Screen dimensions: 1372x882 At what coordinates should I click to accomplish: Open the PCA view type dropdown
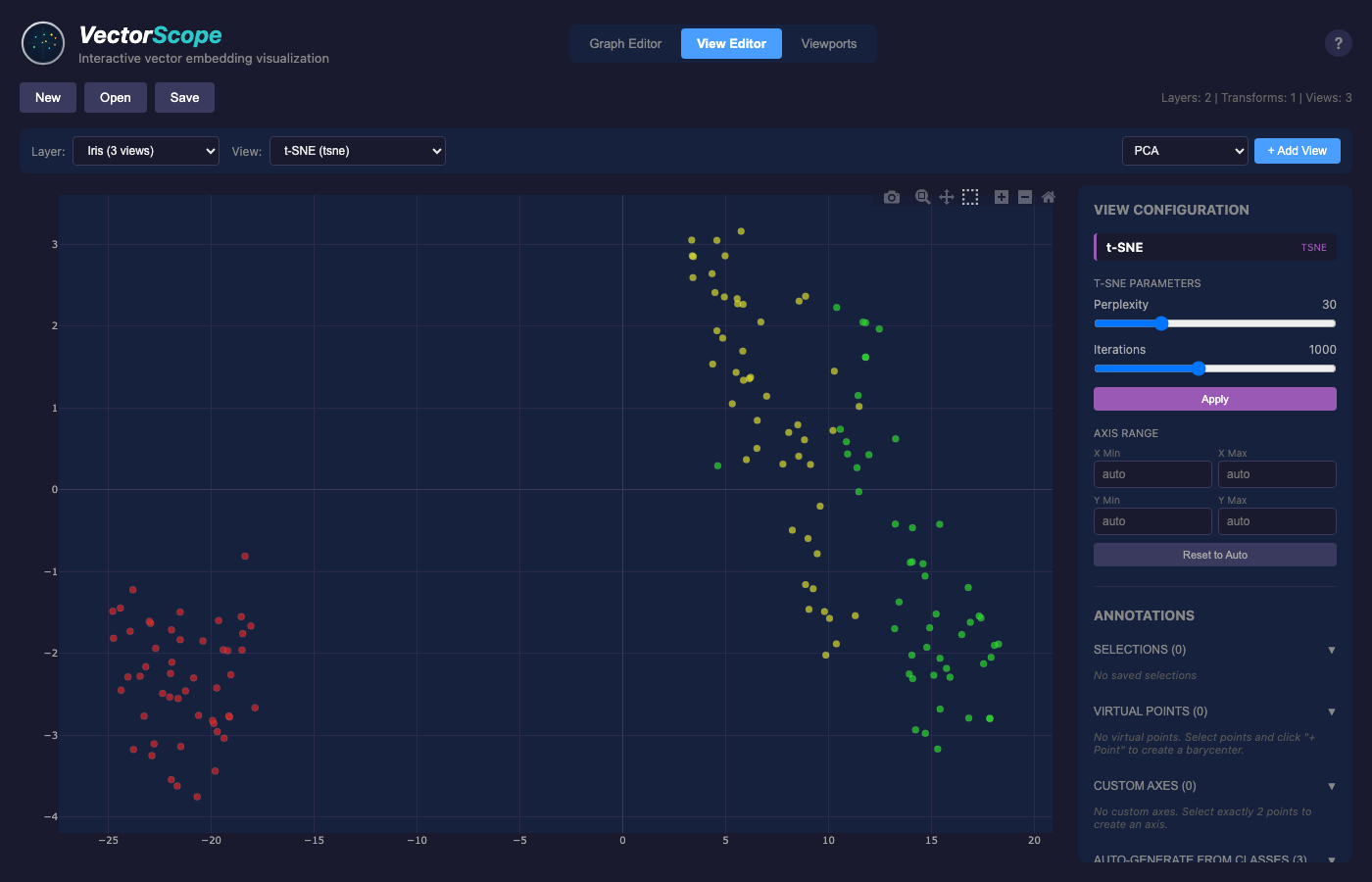point(1185,151)
